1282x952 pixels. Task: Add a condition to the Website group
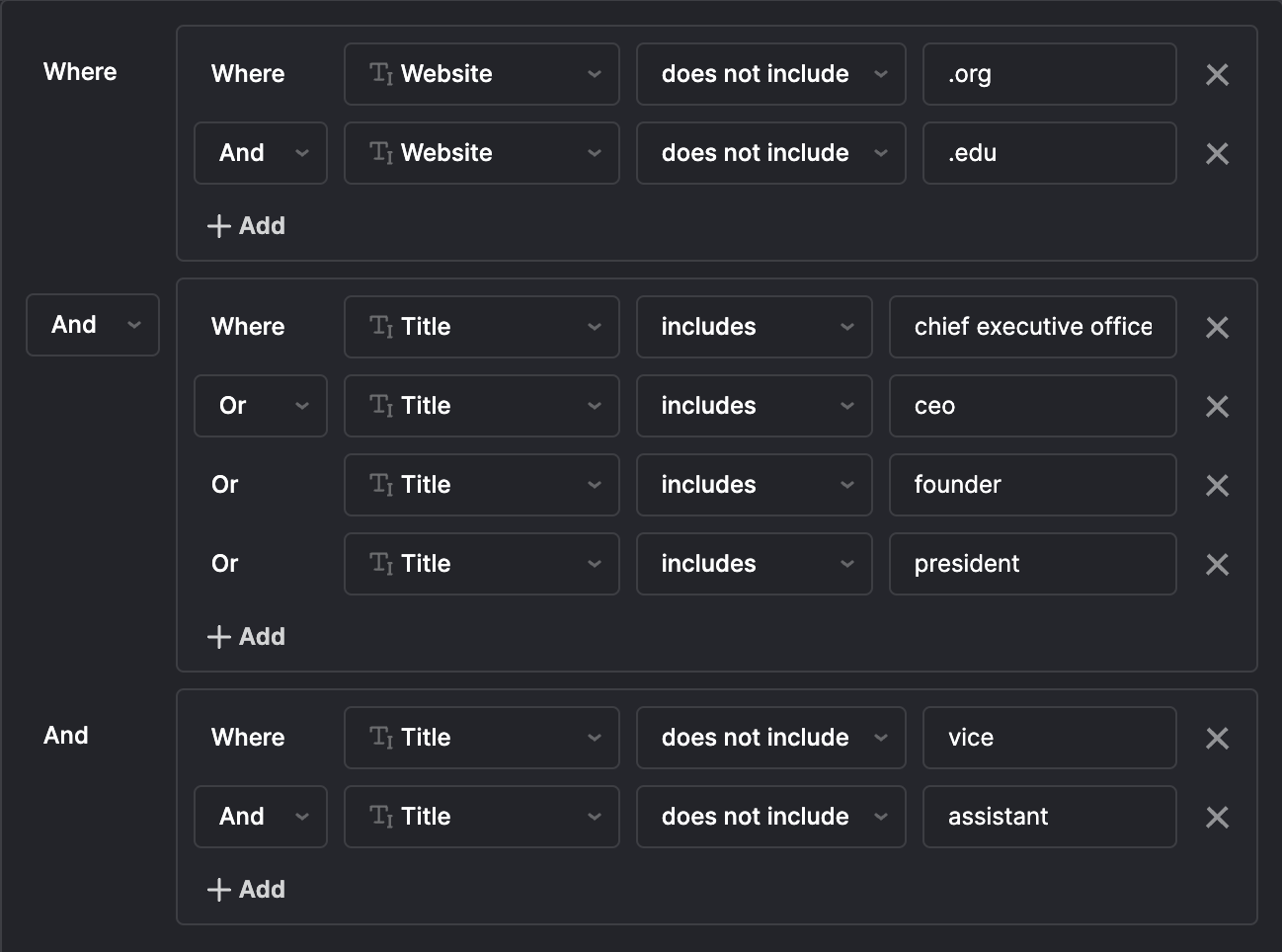point(247,226)
